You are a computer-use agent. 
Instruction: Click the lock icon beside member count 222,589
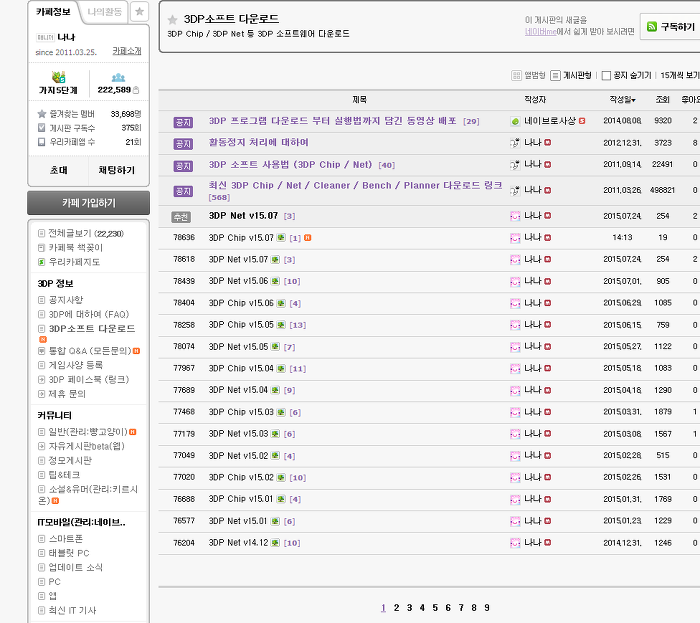pyautogui.click(x=136, y=90)
